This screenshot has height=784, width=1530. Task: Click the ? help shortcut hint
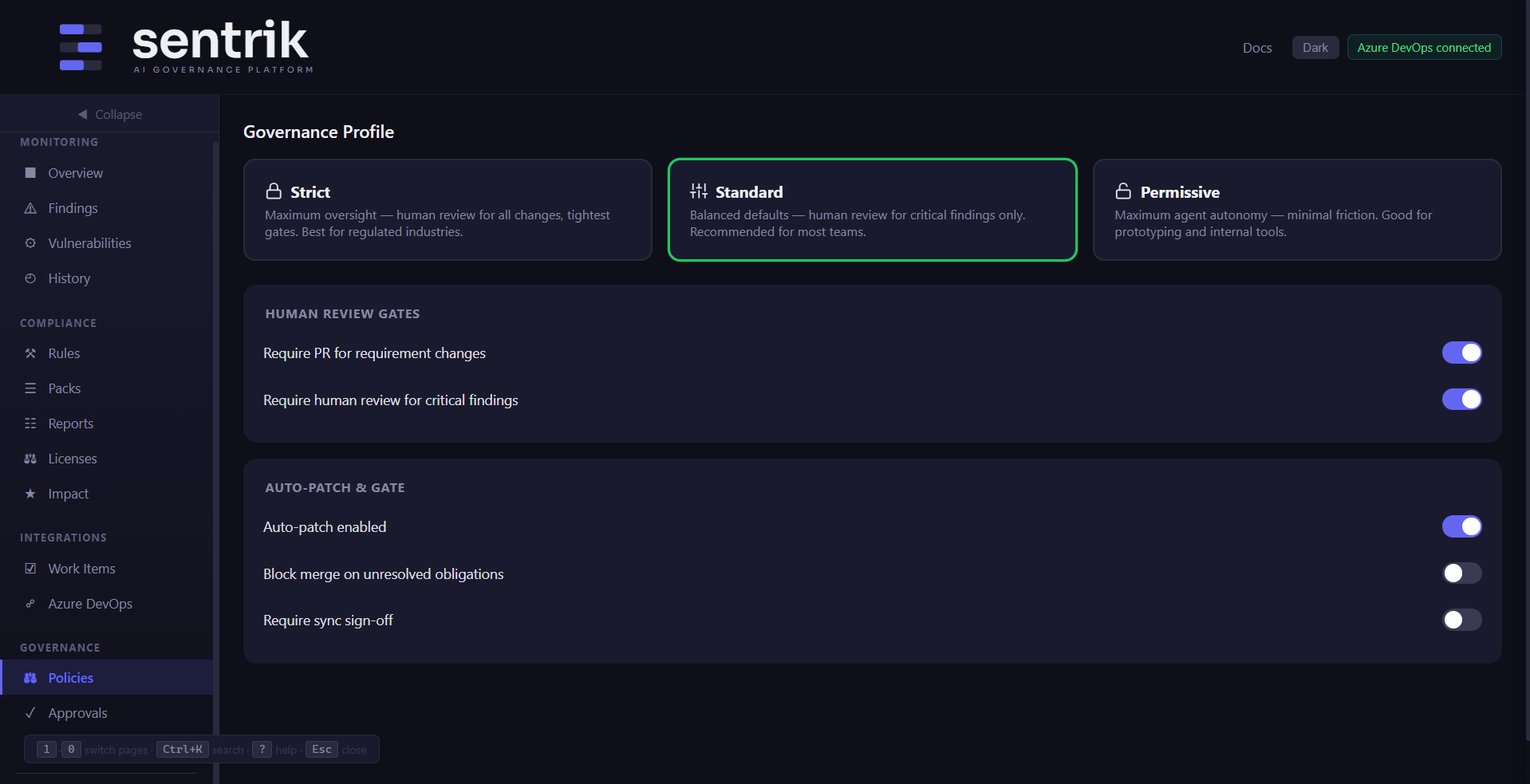point(262,750)
